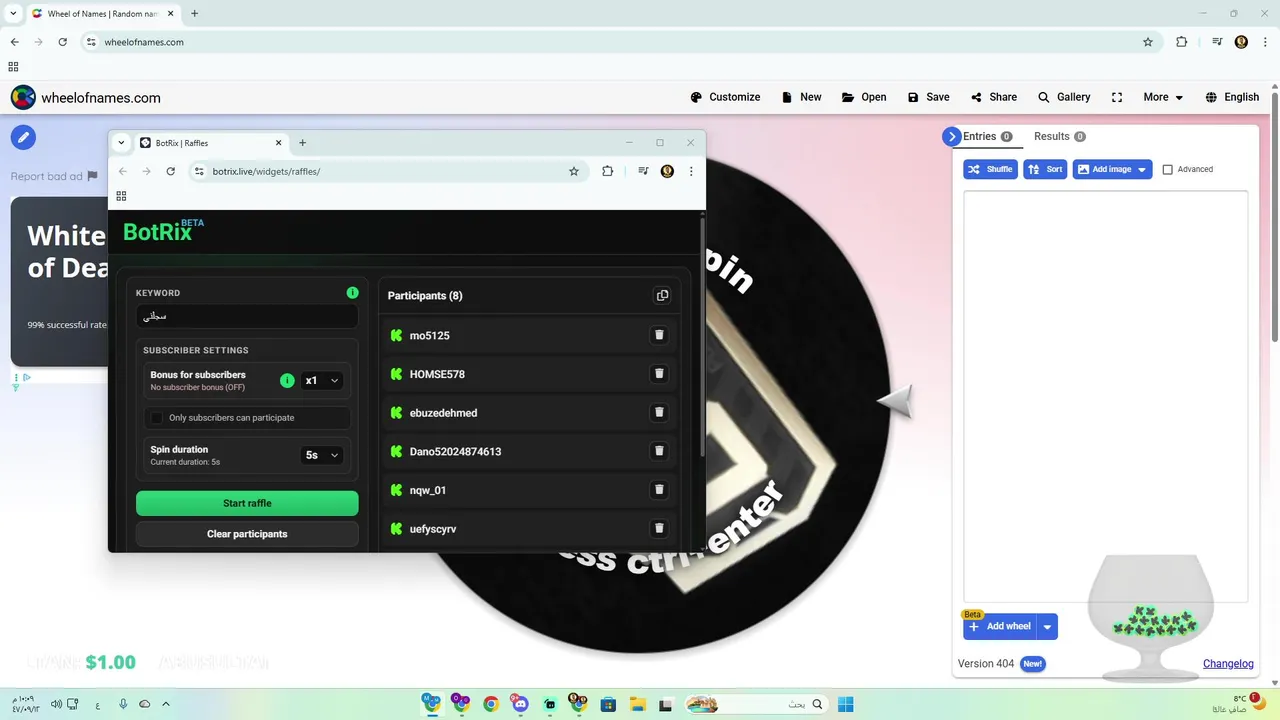The height and width of the screenshot is (720, 1280).
Task: Clear participants in BotRix
Action: coord(247,534)
